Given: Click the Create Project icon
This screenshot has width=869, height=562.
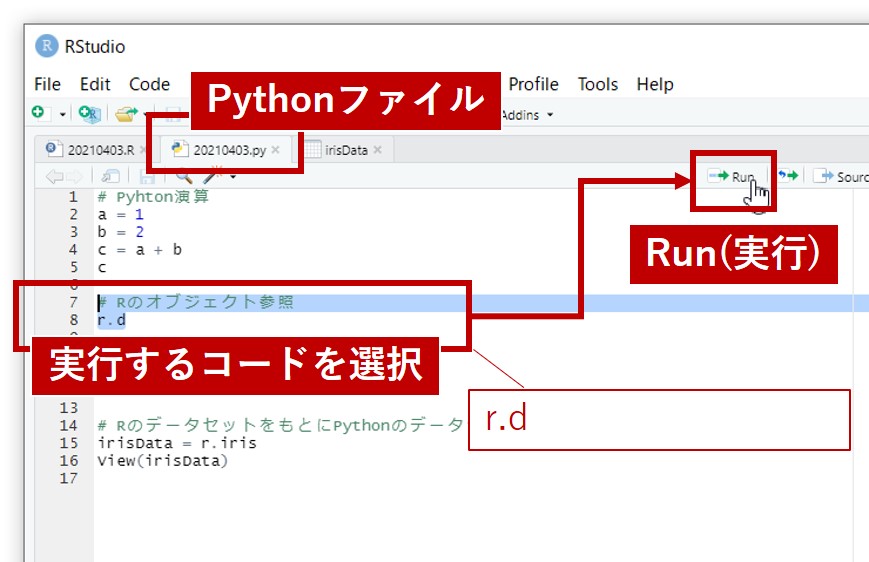Looking at the screenshot, I should coord(91,115).
